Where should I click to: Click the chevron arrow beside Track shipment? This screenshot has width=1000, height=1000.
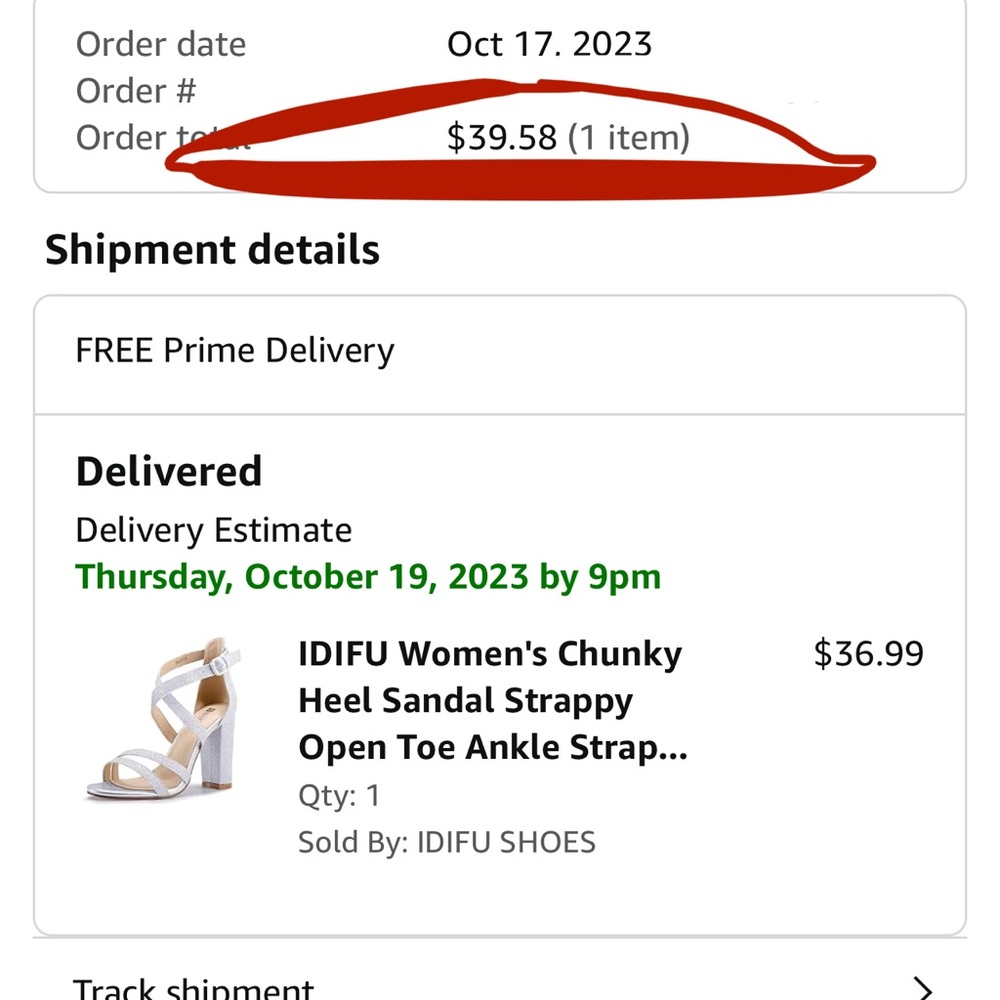926,989
